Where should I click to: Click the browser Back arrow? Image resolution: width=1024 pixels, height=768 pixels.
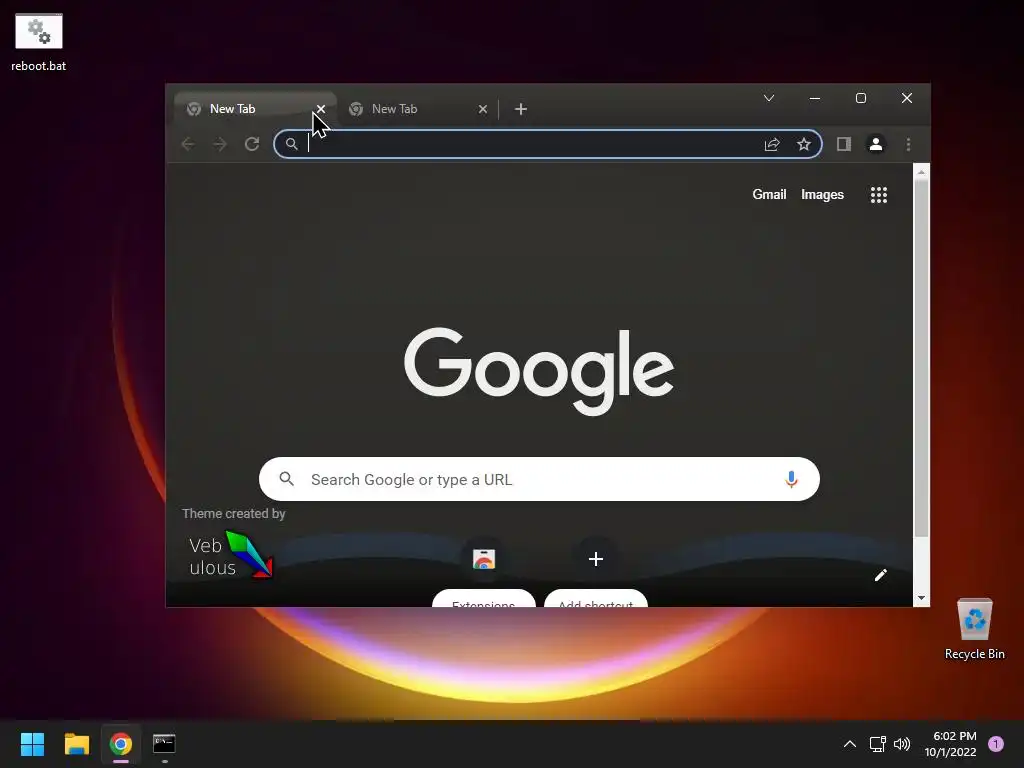click(x=188, y=144)
